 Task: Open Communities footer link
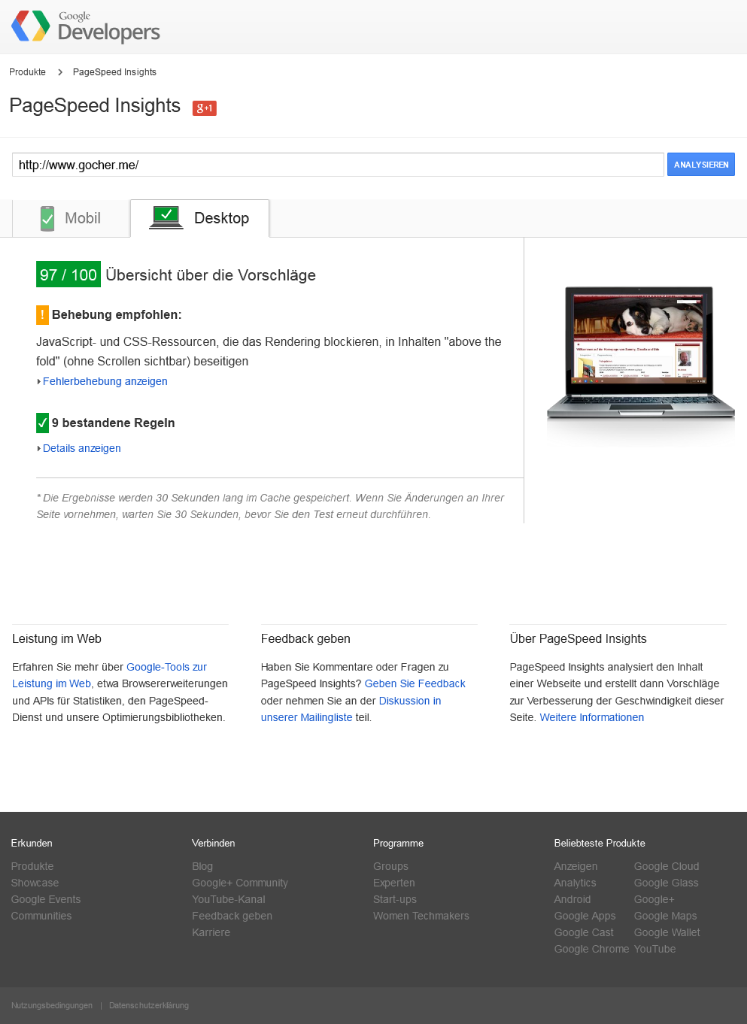[41, 916]
